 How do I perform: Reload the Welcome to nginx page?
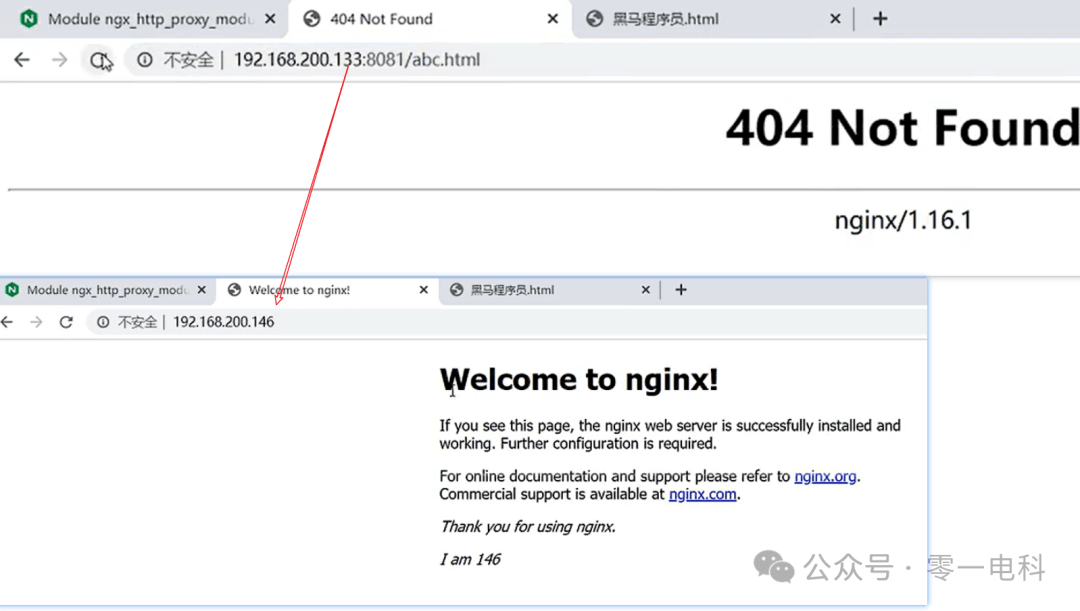point(66,322)
